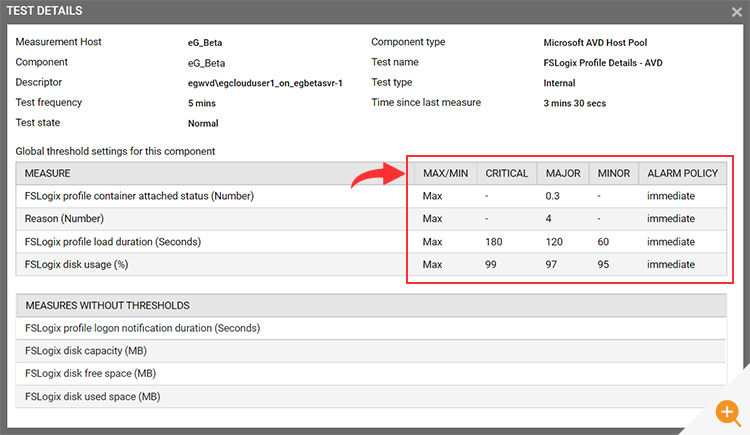
Task: Click major value 0.3 for attached status
Action: click(552, 196)
